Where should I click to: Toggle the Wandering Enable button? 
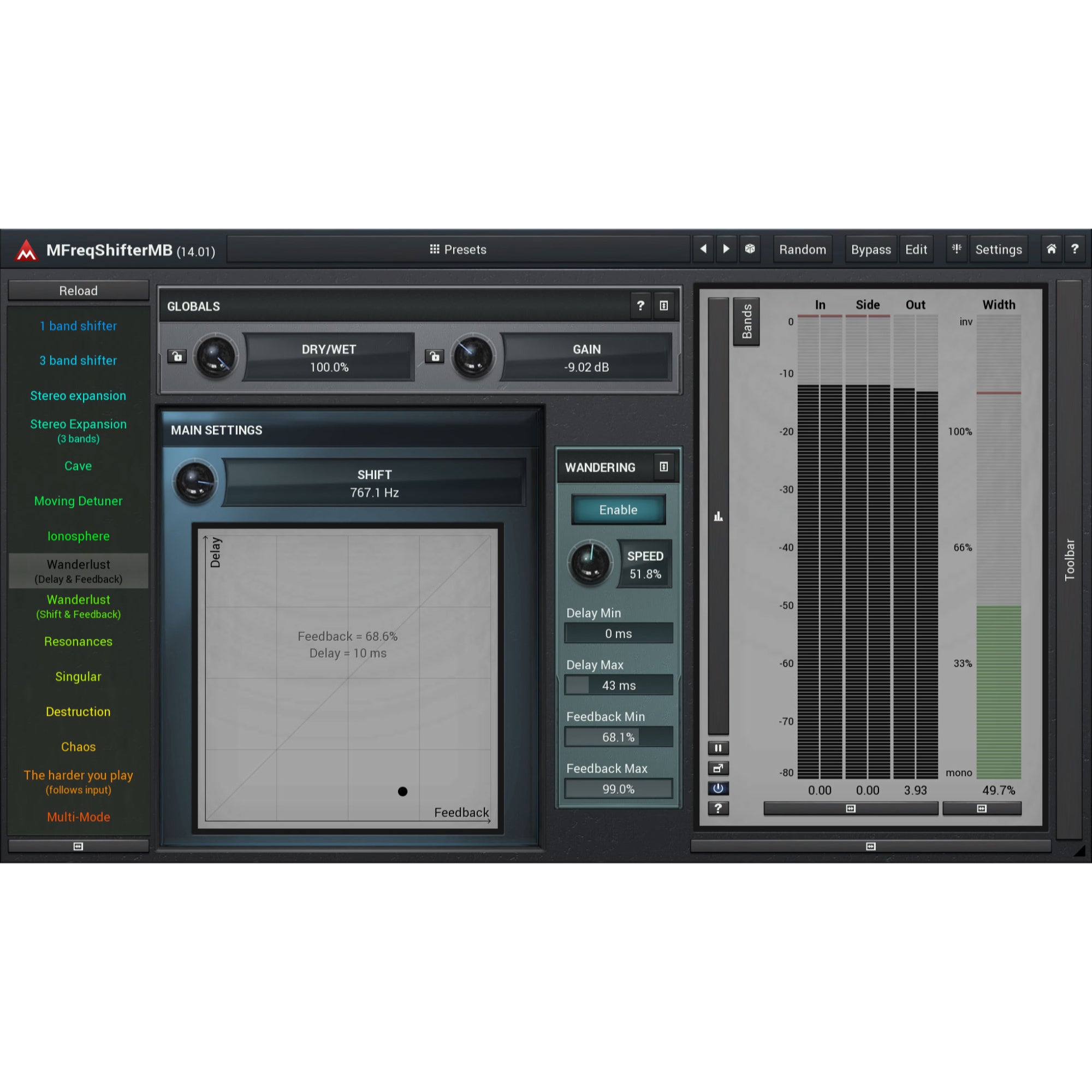coord(619,510)
